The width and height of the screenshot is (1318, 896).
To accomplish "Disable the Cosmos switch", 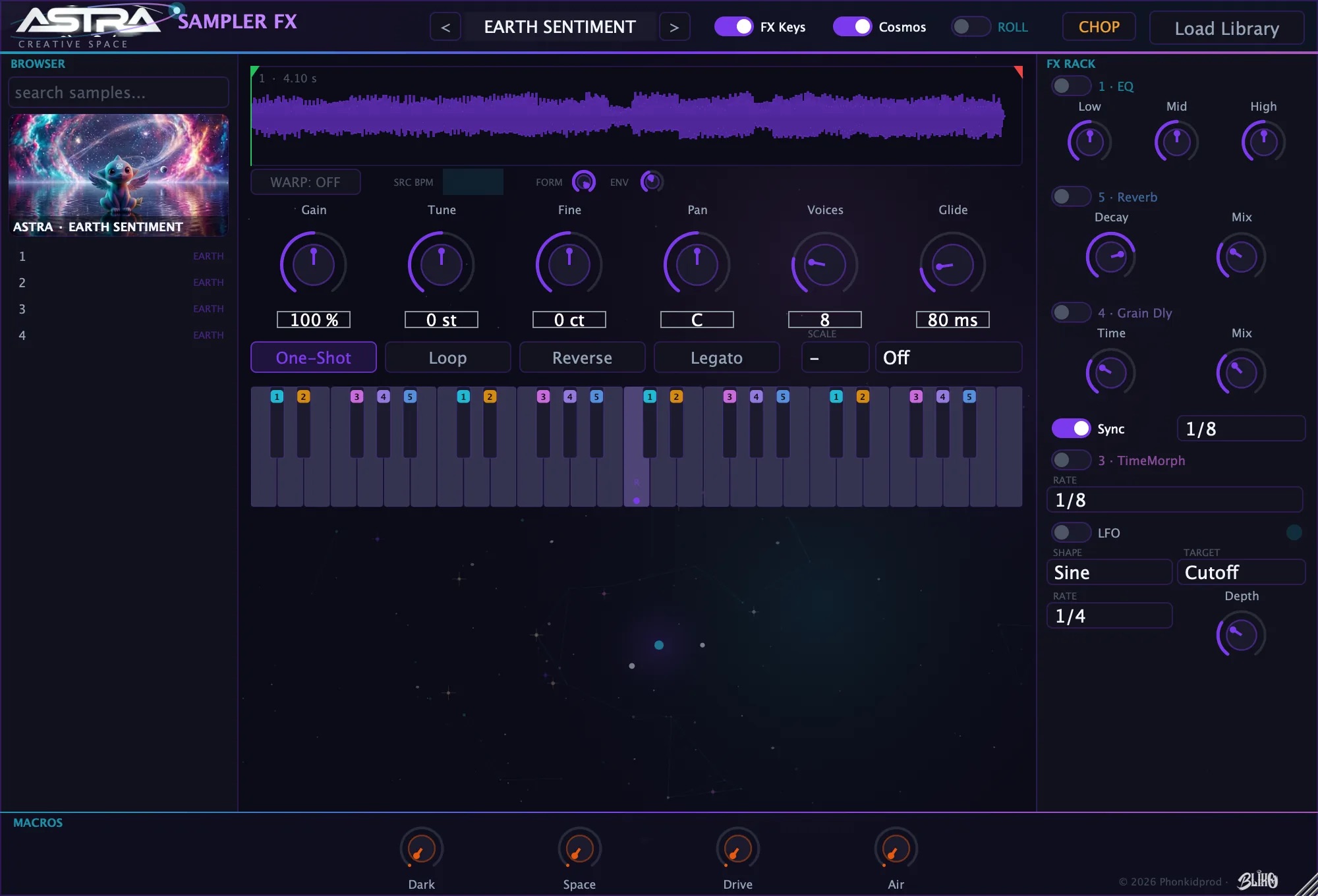I will pos(852,26).
